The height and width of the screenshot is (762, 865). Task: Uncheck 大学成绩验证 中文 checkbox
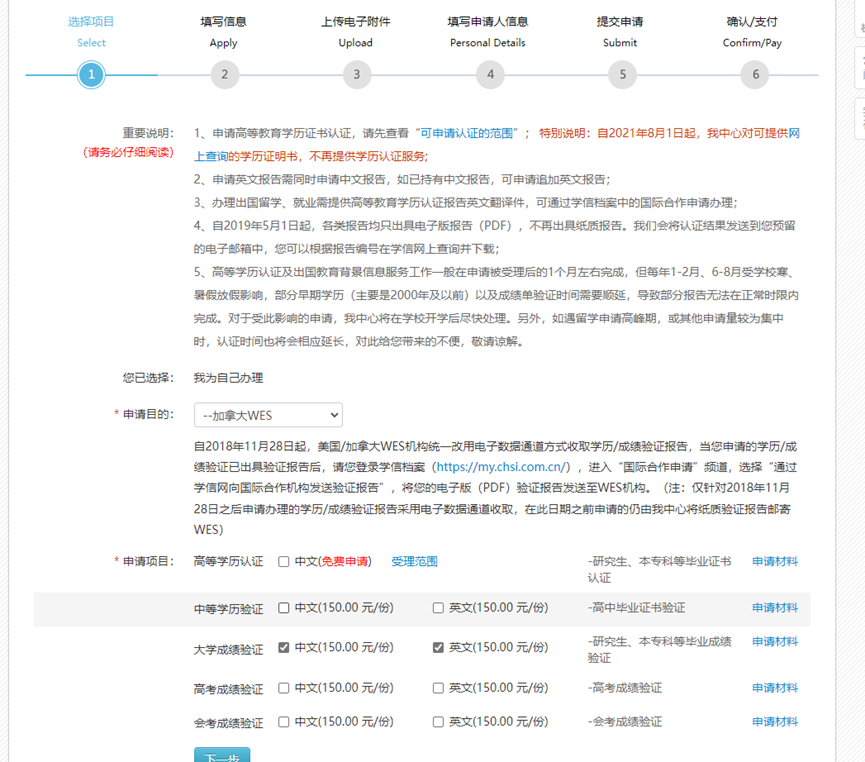(x=284, y=648)
